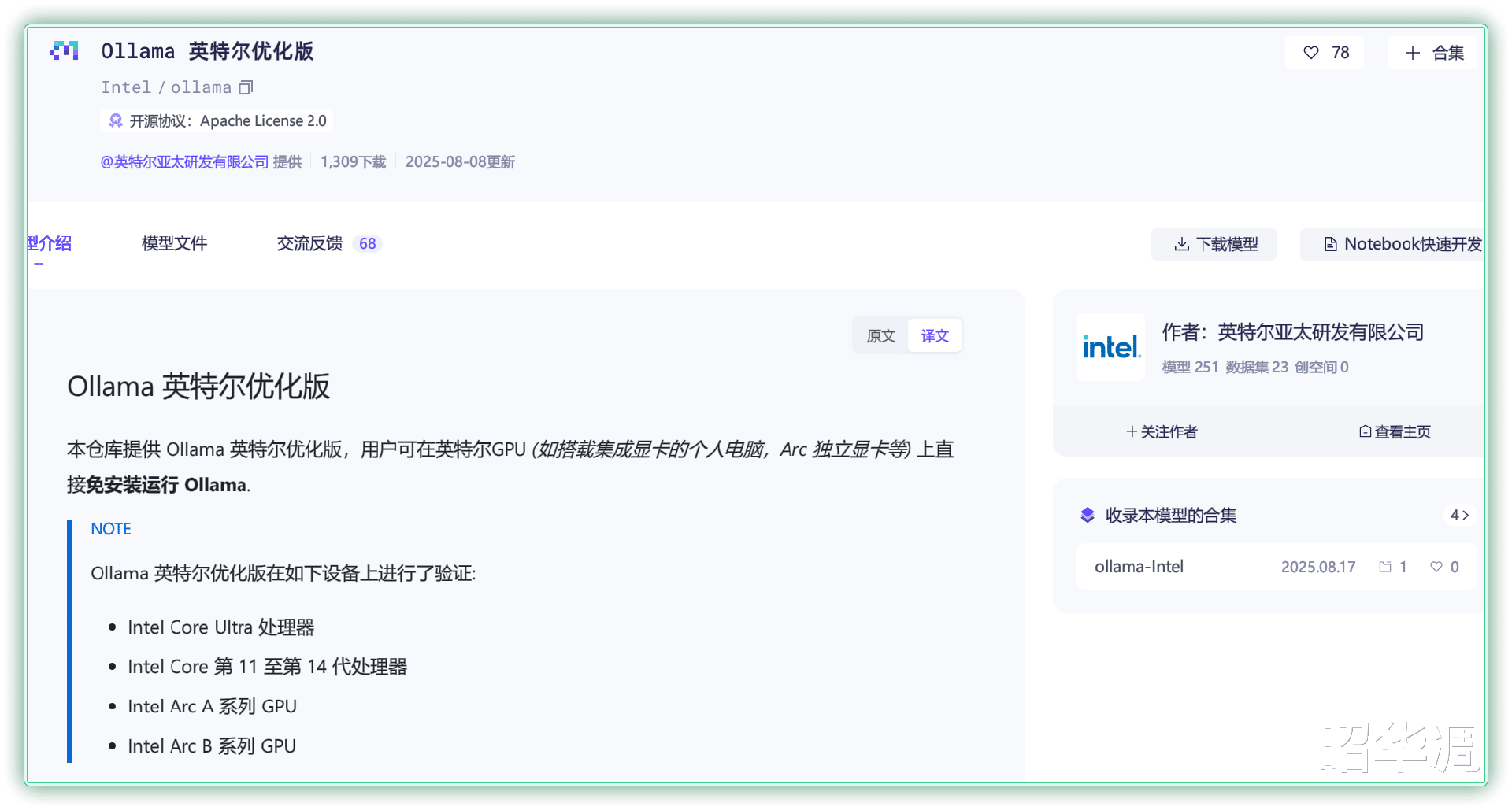Click the Intel Arc A 系列 GPU item
This screenshot has width=1512, height=810.
pos(213,706)
